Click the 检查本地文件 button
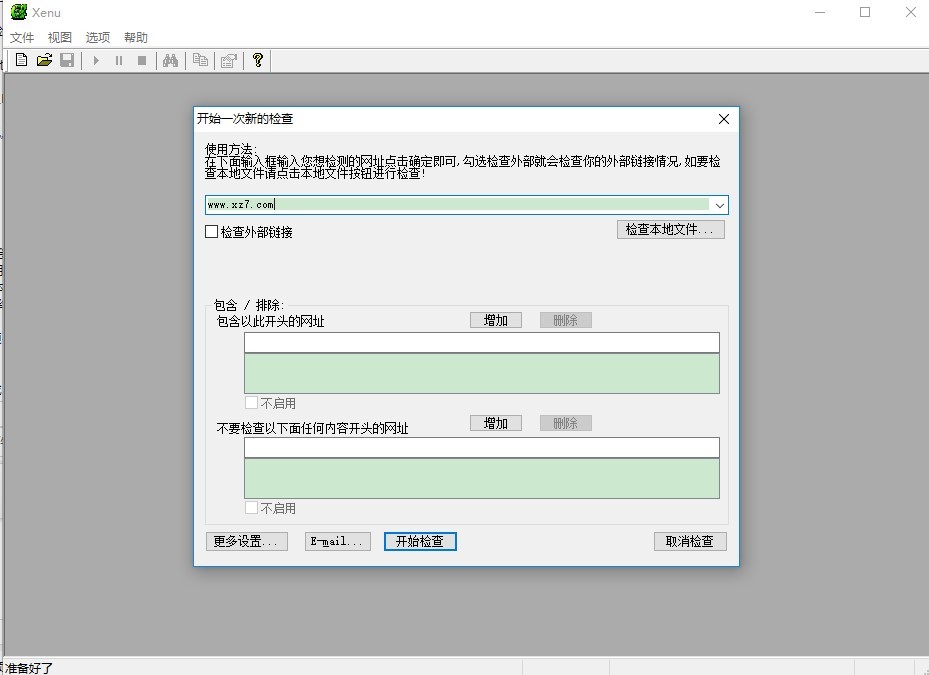 point(670,228)
